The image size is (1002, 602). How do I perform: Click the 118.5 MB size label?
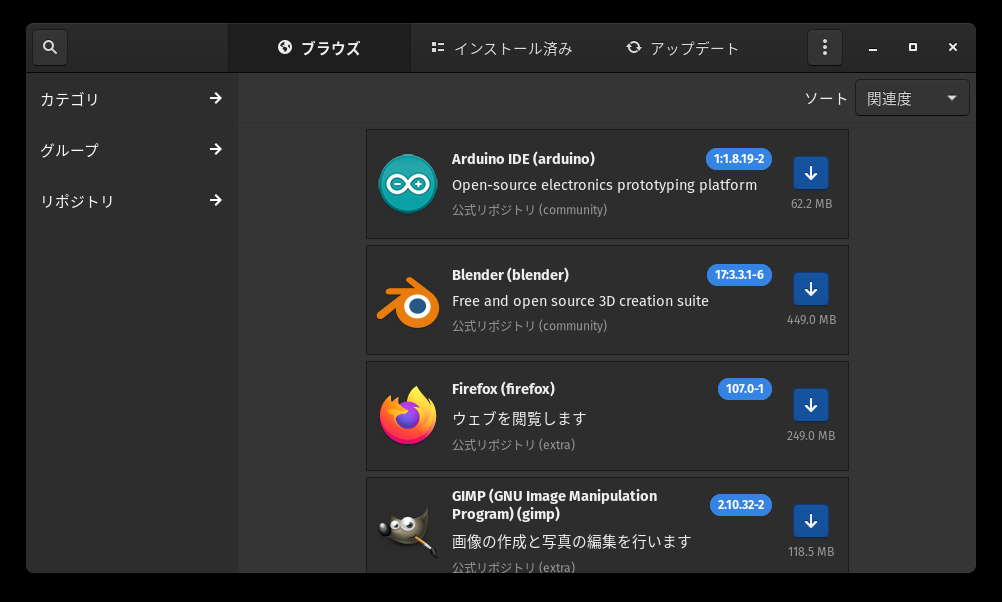click(811, 552)
